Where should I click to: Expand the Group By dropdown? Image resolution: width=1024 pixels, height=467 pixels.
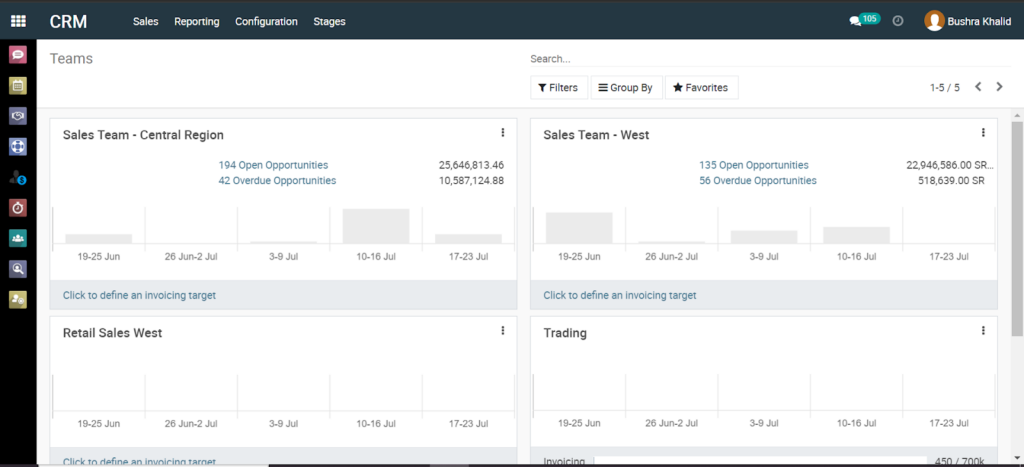625,88
